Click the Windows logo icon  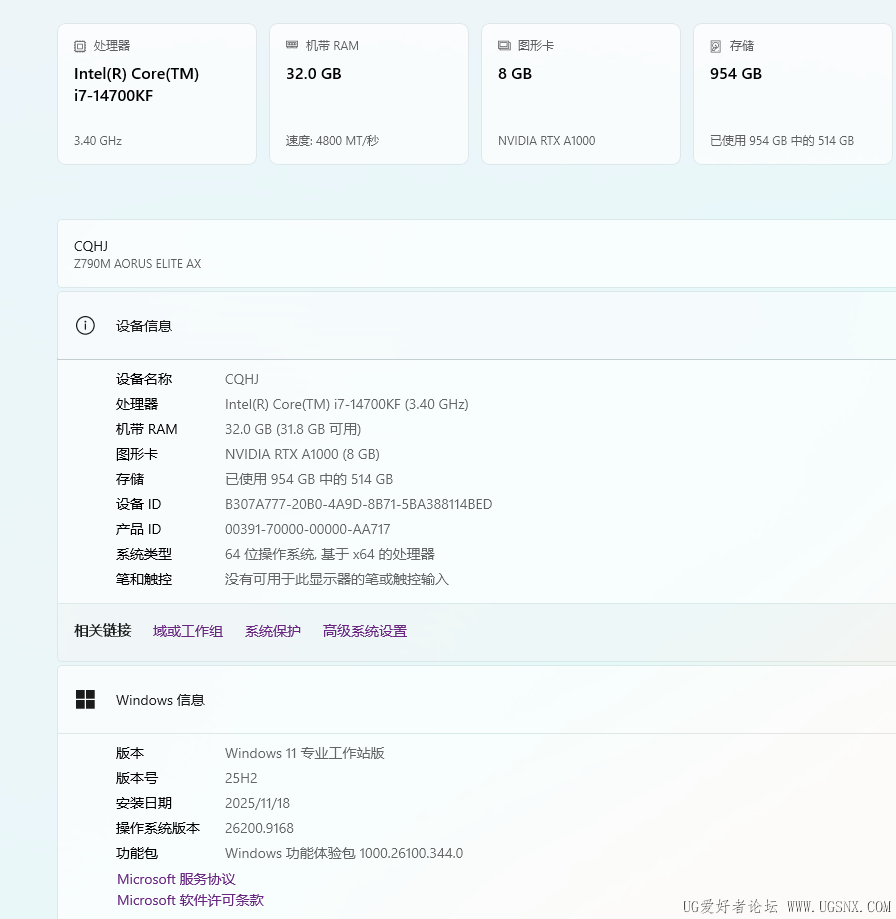click(86, 699)
